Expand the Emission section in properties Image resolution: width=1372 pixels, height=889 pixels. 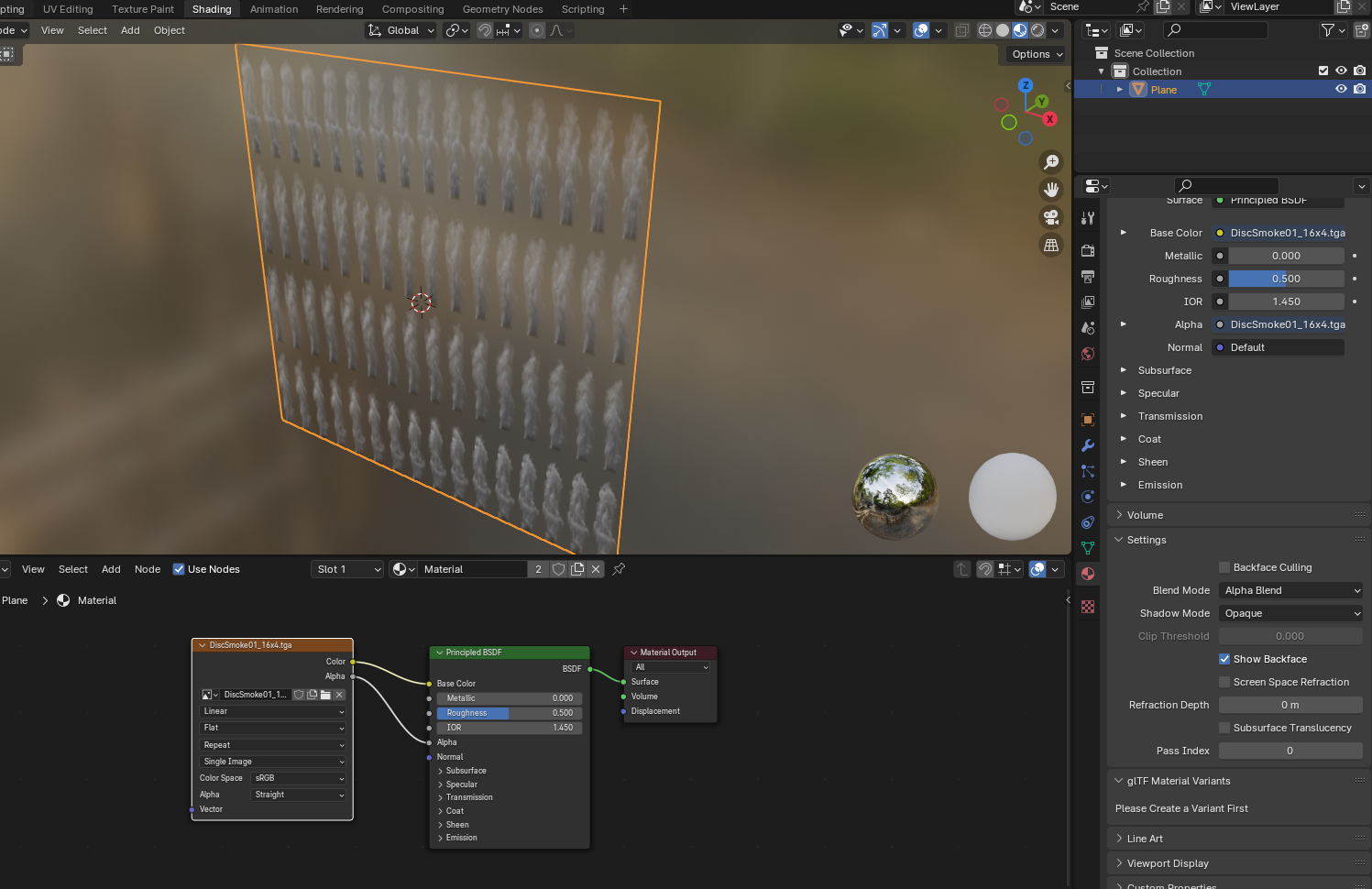point(1124,485)
